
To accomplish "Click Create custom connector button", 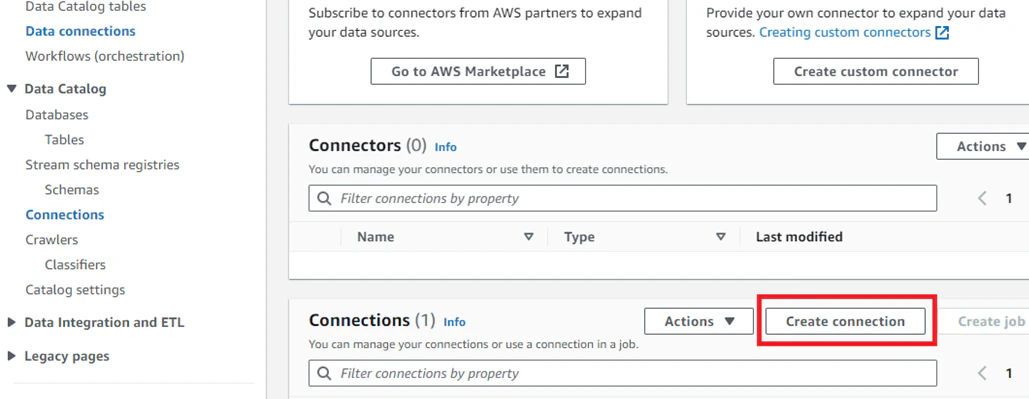I will [x=875, y=72].
